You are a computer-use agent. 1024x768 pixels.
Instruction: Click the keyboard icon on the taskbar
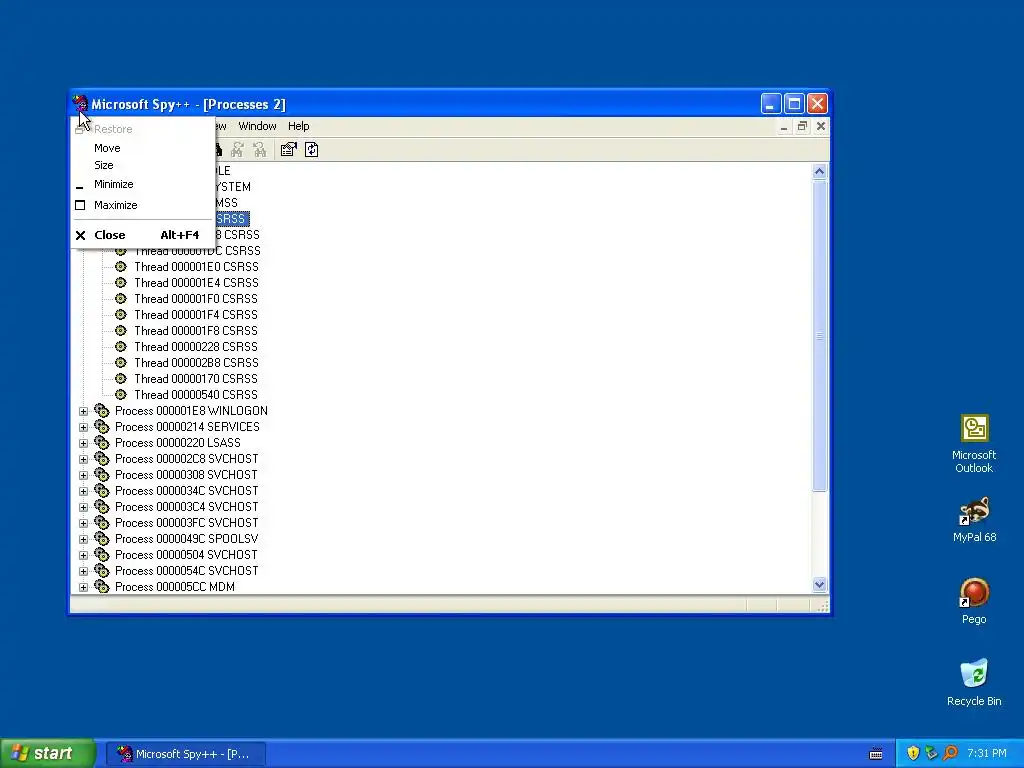[x=876, y=754]
